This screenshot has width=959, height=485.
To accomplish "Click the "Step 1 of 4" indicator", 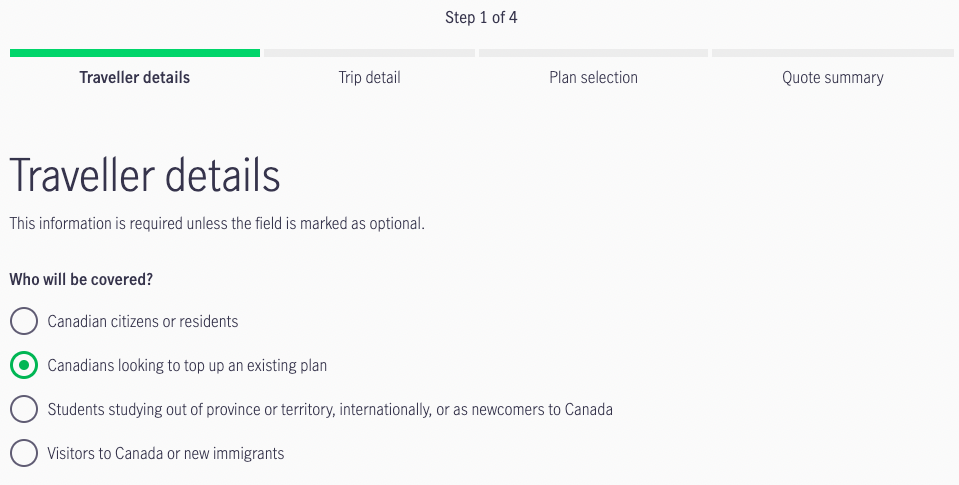I will click(481, 17).
